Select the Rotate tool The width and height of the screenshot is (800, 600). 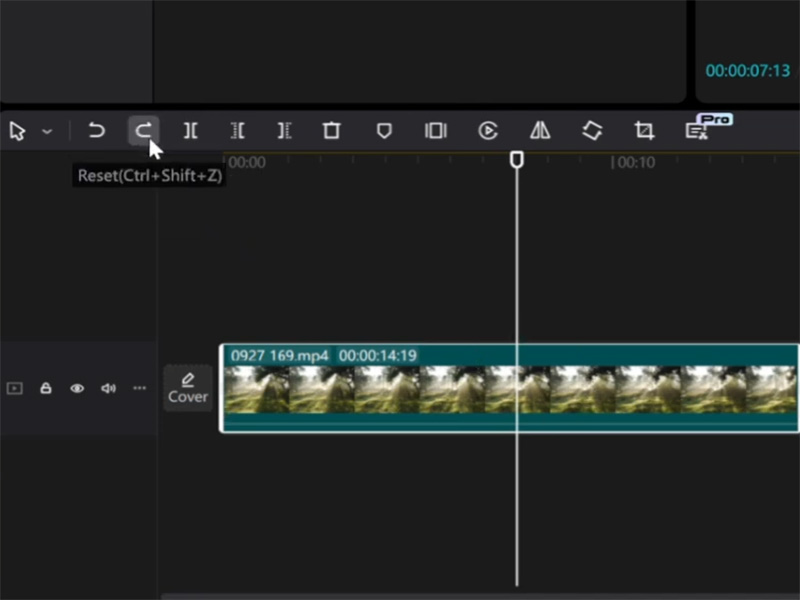point(591,131)
